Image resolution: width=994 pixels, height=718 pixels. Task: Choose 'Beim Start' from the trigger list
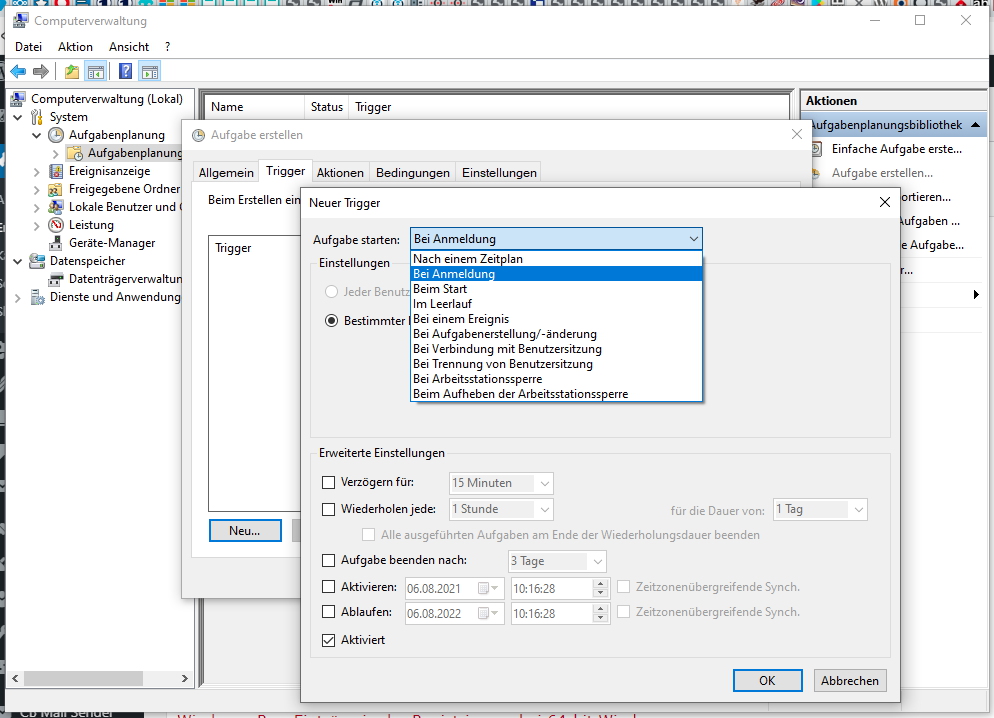pyautogui.click(x=438, y=289)
